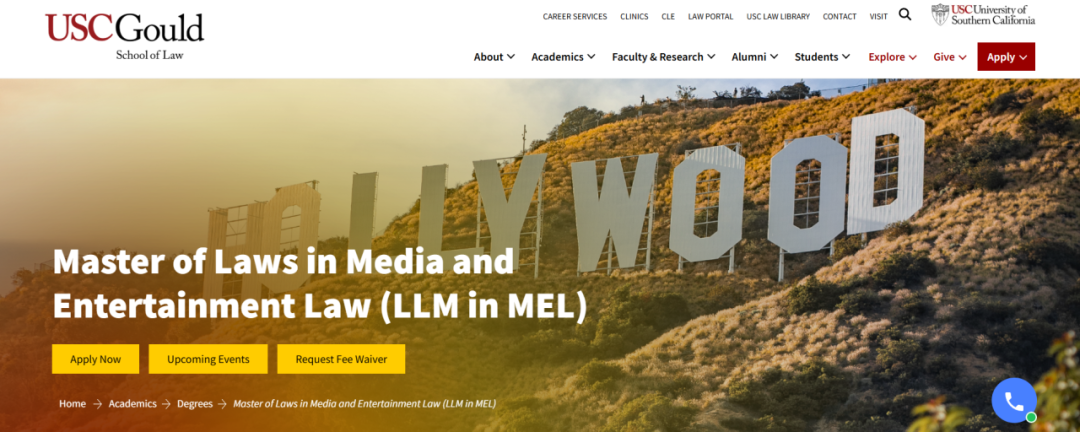Go to Degrees in breadcrumb

point(195,404)
